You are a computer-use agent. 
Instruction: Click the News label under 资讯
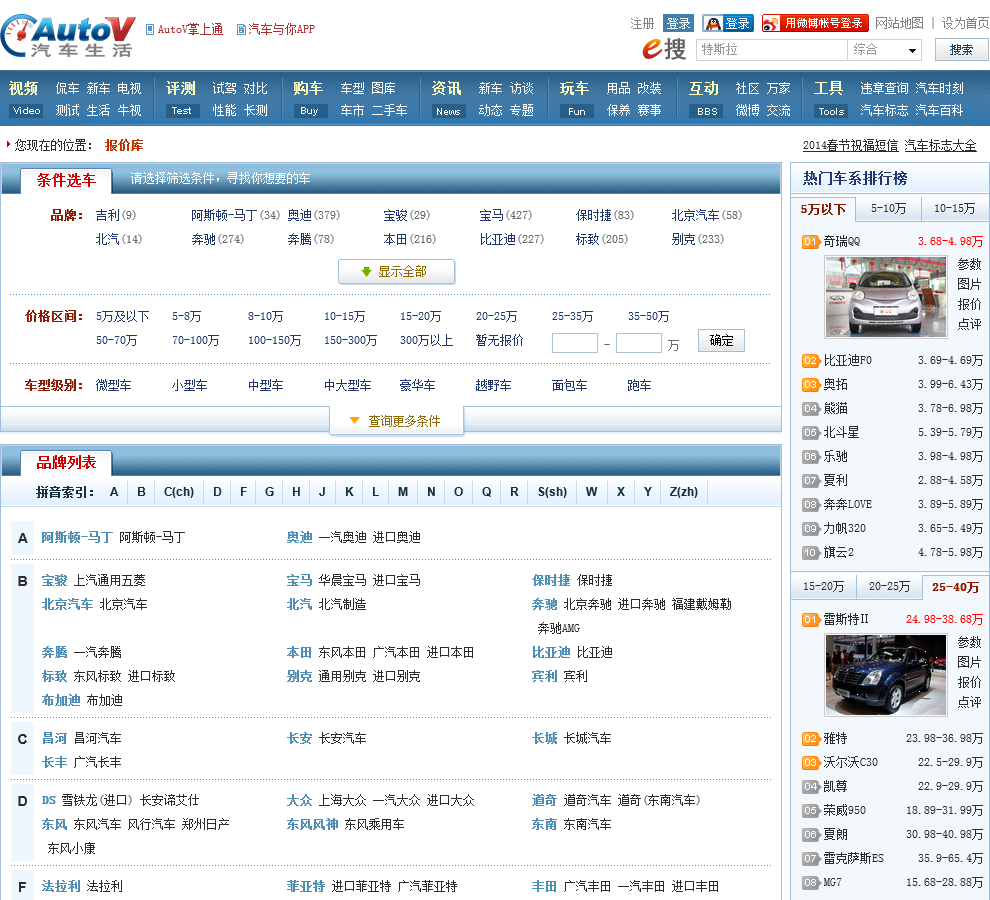point(448,111)
